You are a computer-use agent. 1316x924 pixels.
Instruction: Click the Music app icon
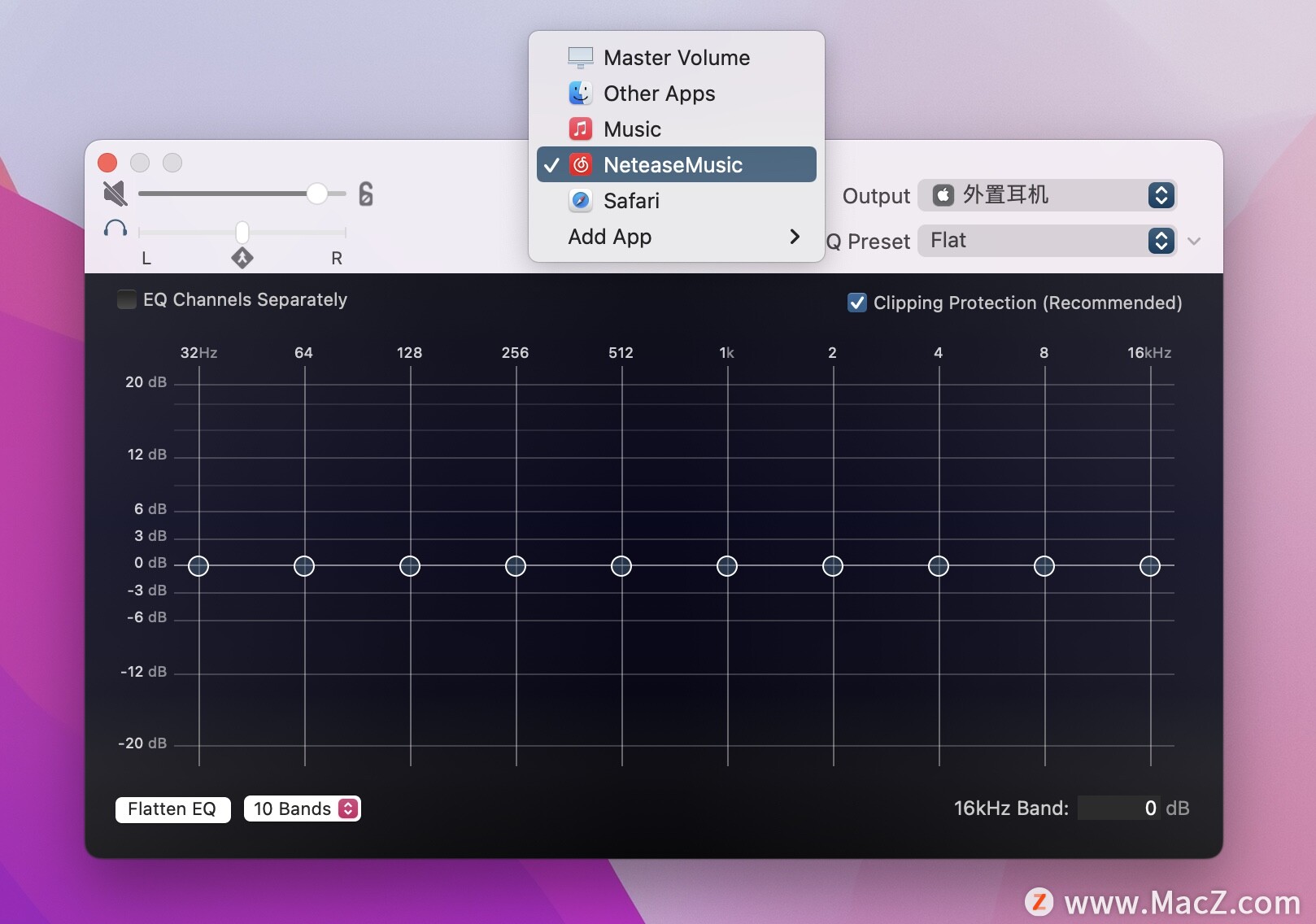[x=580, y=129]
